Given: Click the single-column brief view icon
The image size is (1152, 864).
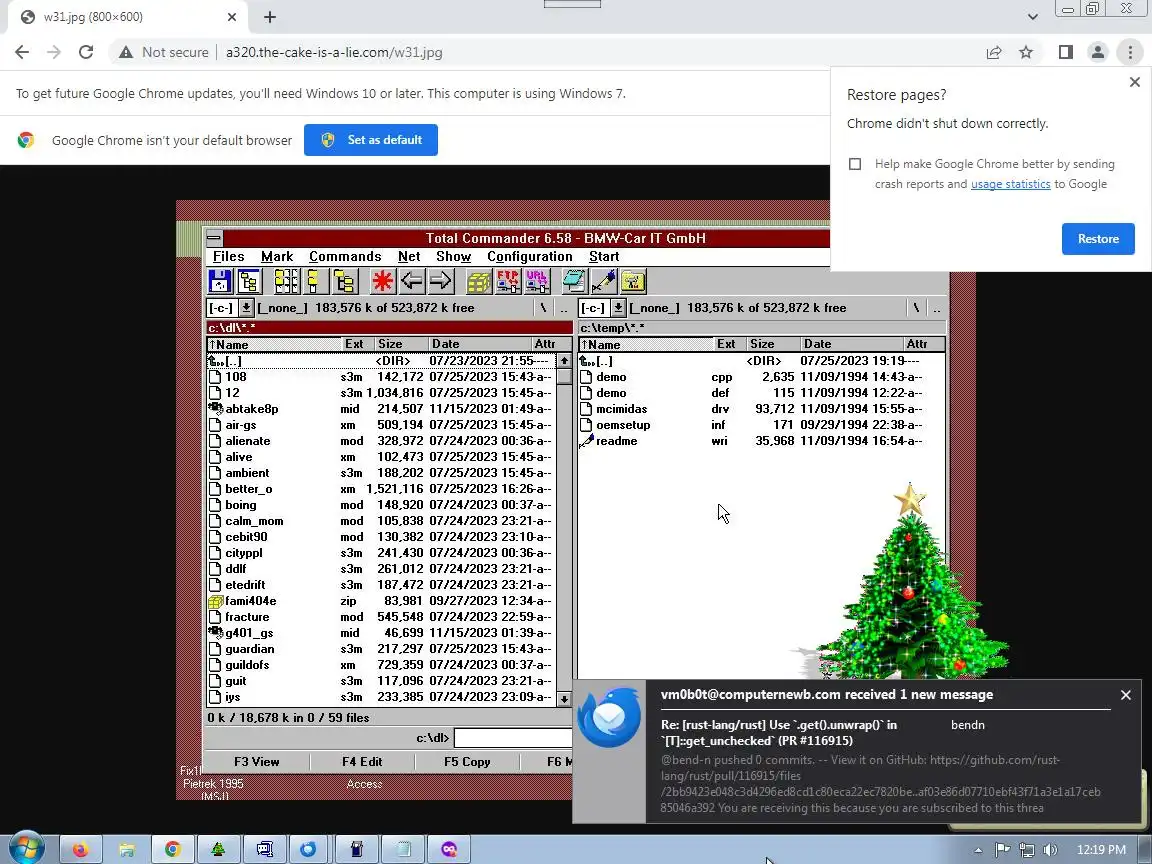Looking at the screenshot, I should [x=315, y=281].
